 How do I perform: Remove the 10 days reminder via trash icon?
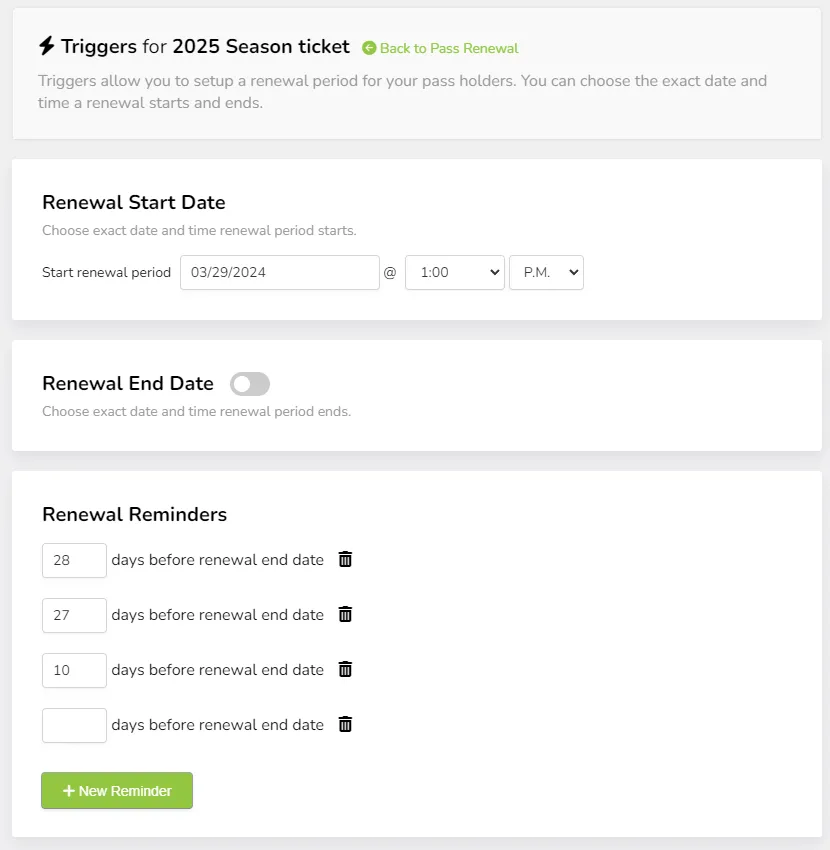pyautogui.click(x=345, y=669)
